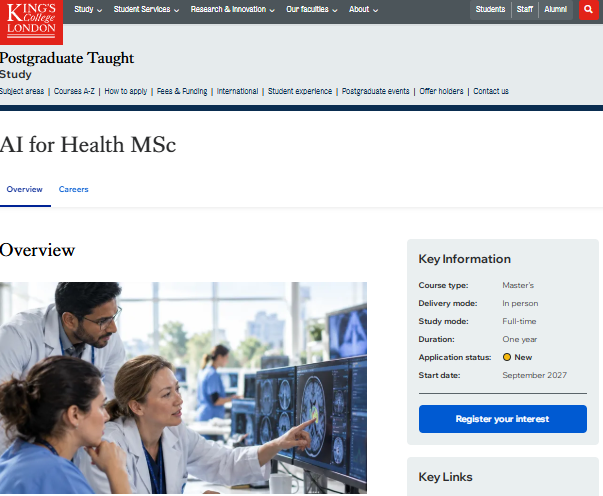The height and width of the screenshot is (496, 603).
Task: Open the Alumni link
Action: point(555,9)
